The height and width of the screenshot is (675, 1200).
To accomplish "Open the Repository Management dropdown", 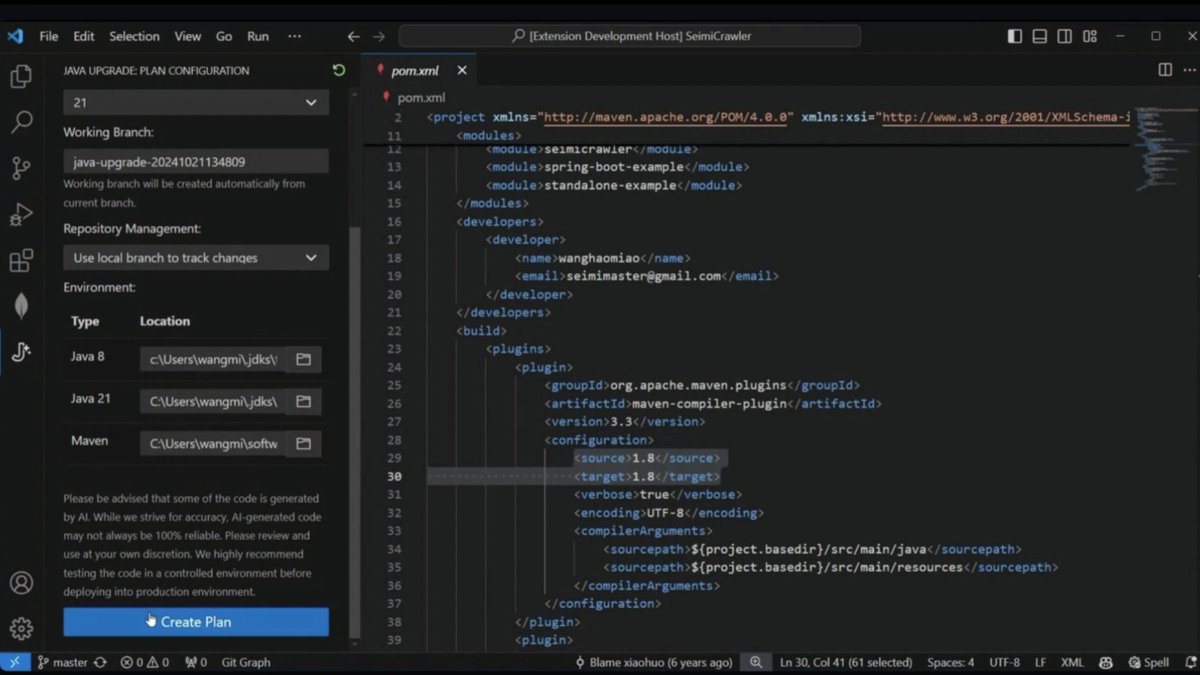I will pos(196,257).
